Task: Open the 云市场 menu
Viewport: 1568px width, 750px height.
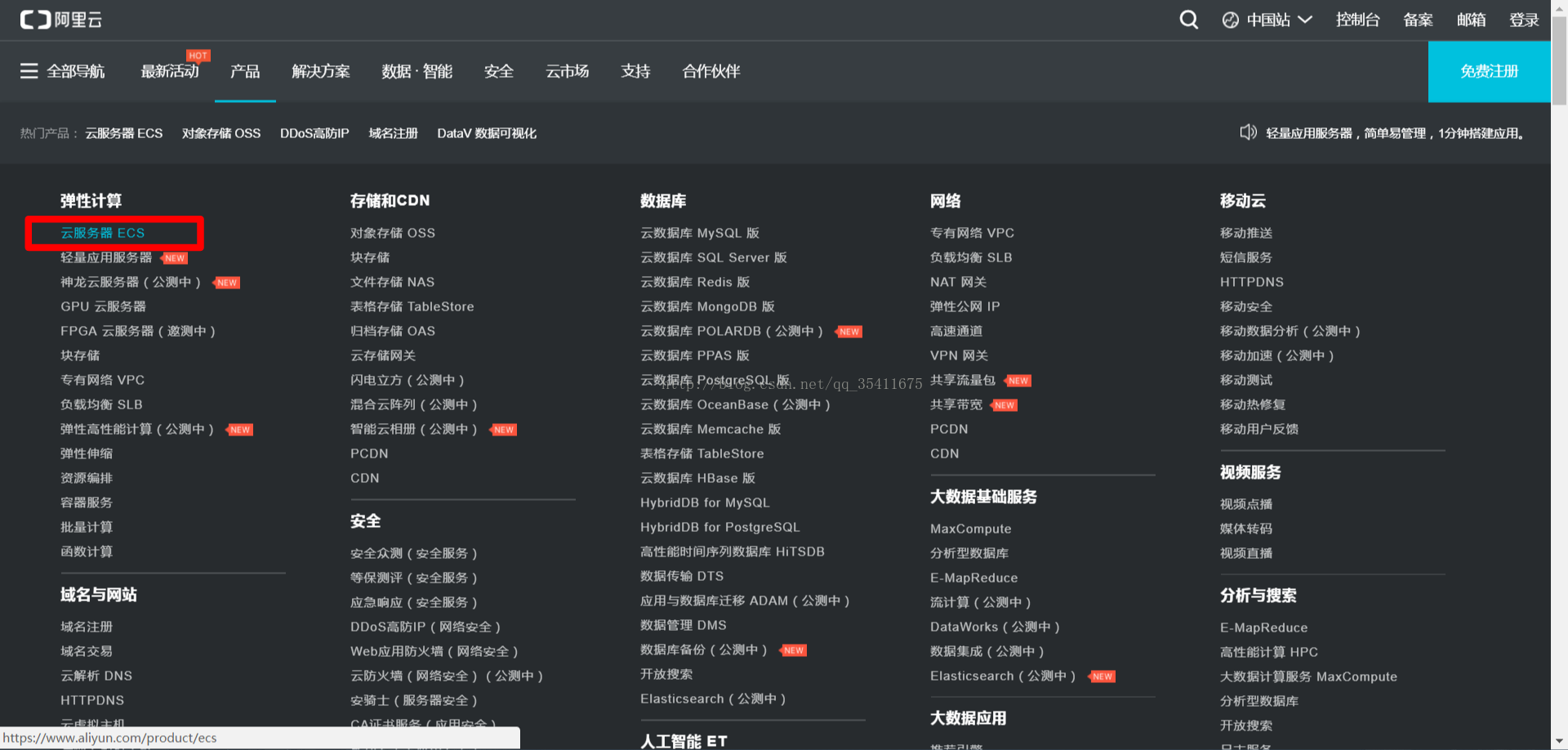Action: click(x=567, y=71)
